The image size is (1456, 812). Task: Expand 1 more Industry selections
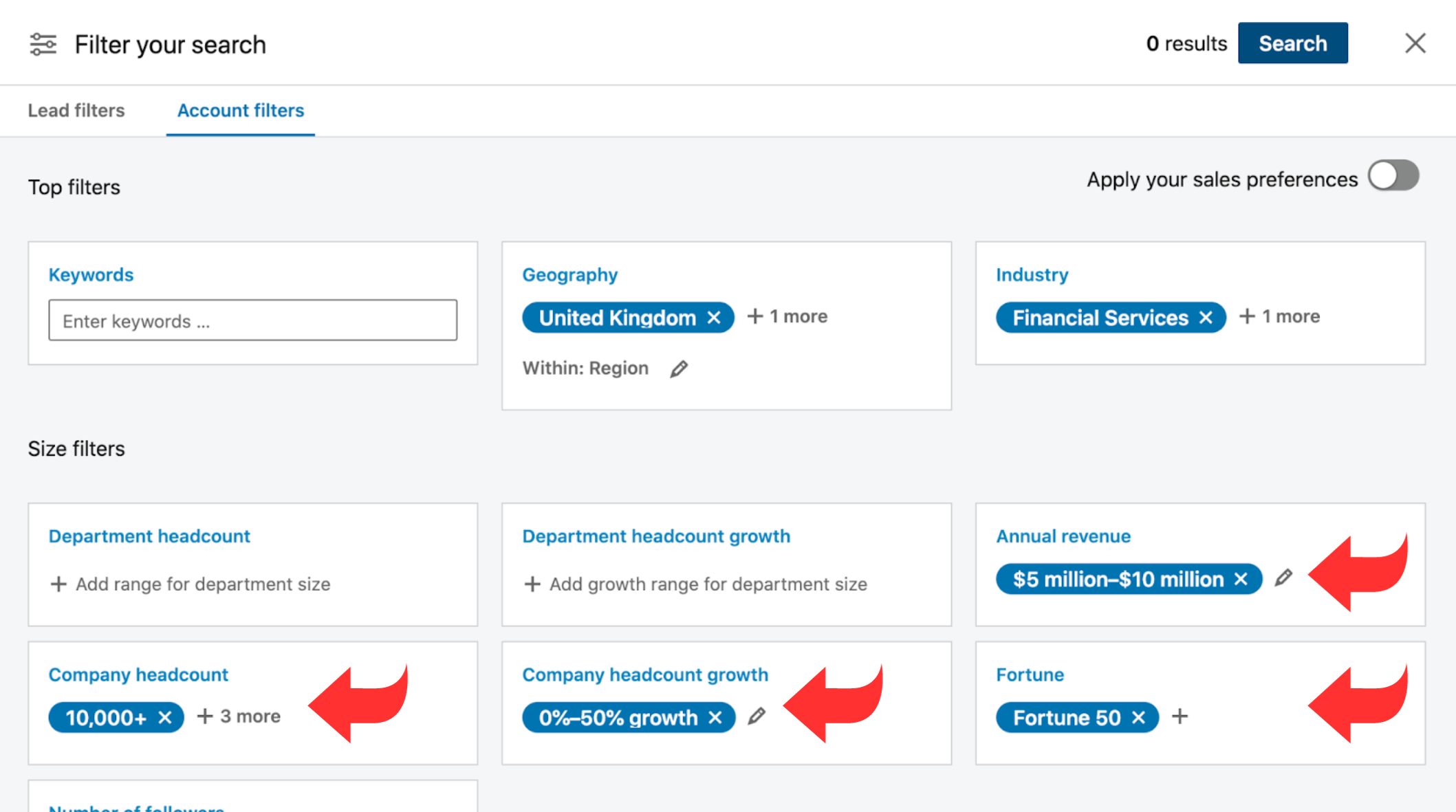[1280, 317]
